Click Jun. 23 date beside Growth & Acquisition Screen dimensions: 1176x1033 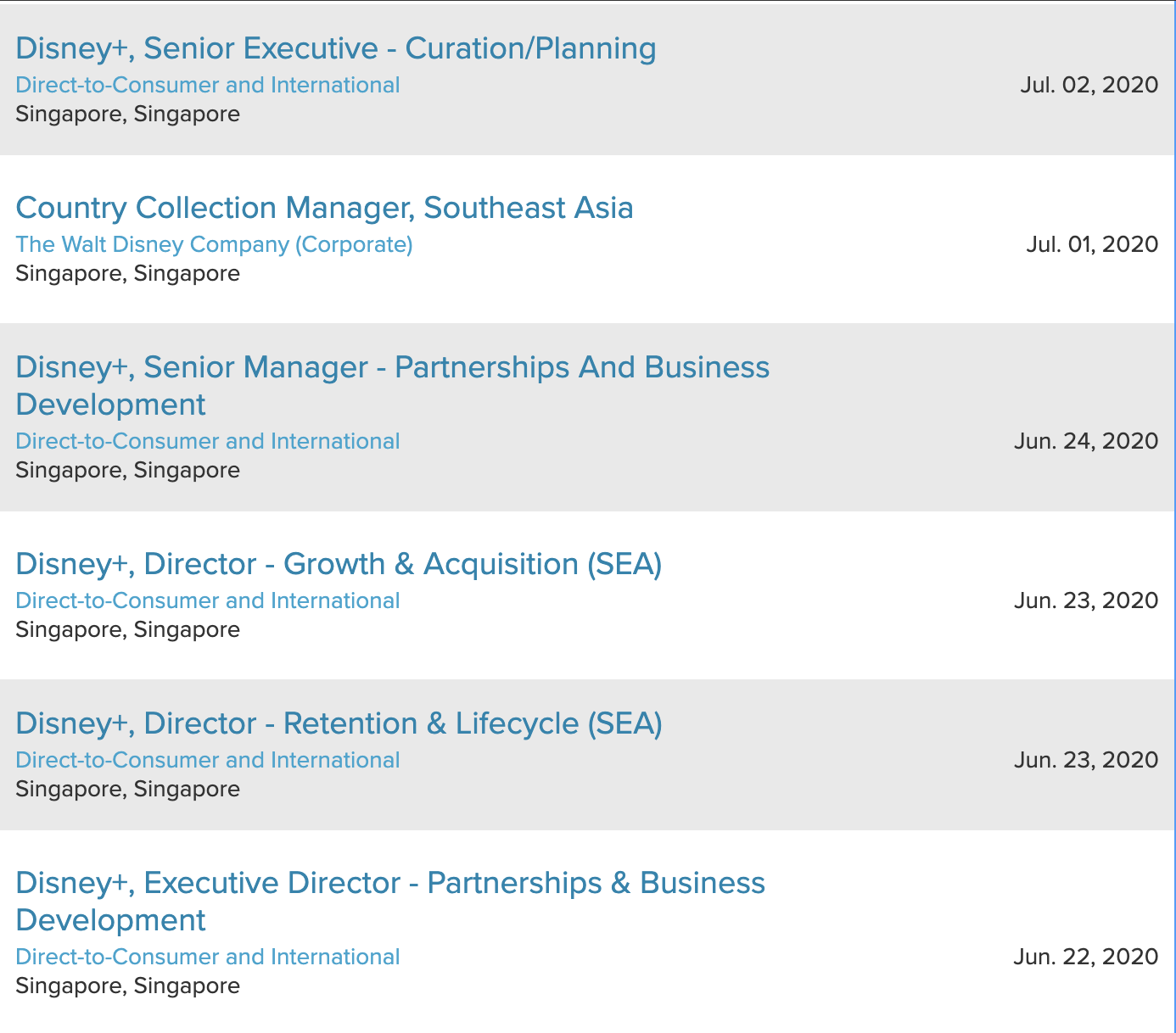[1086, 600]
